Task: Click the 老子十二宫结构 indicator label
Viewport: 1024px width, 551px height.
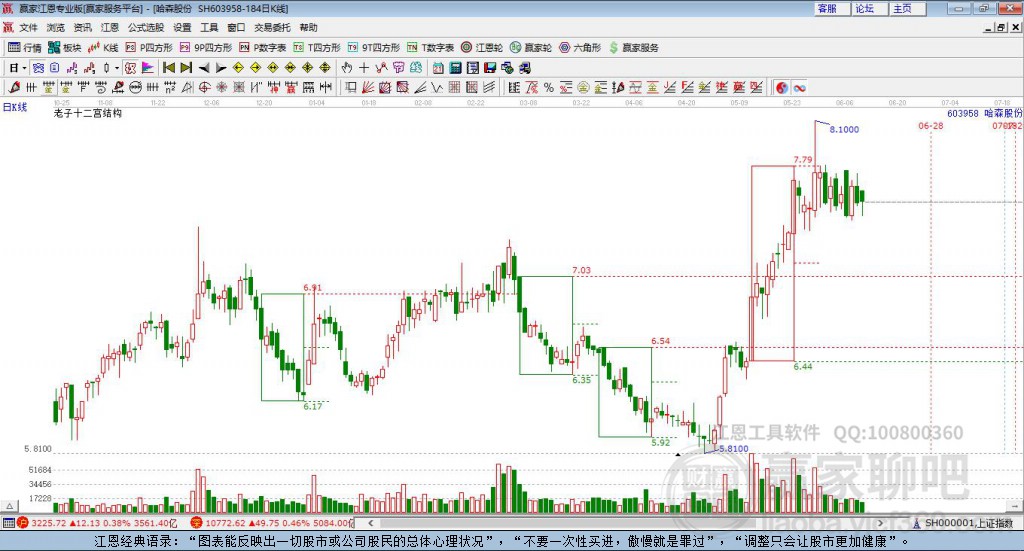Action: (x=88, y=113)
